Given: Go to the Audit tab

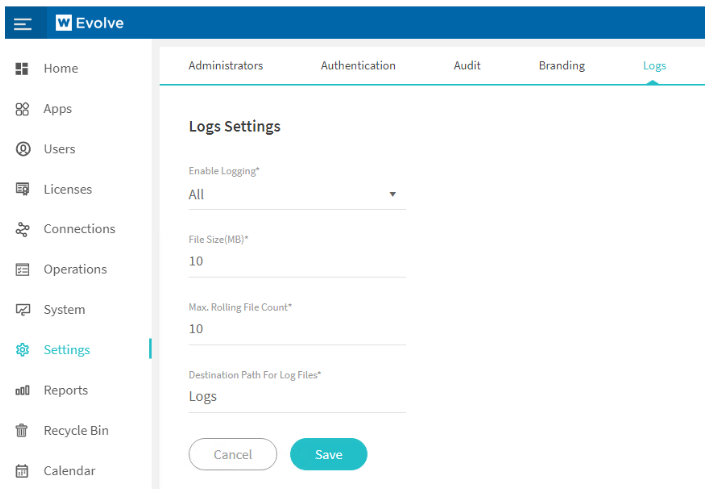Looking at the screenshot, I should pyautogui.click(x=467, y=66).
